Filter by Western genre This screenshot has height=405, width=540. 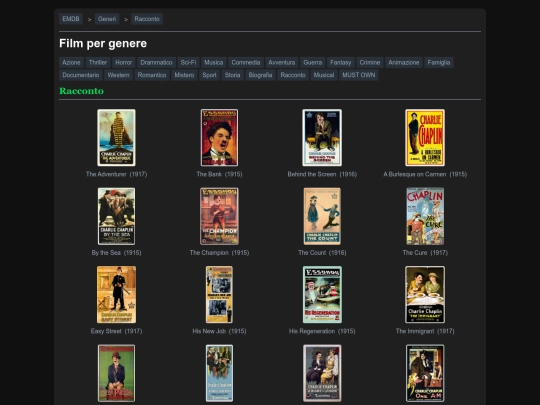pyautogui.click(x=118, y=75)
